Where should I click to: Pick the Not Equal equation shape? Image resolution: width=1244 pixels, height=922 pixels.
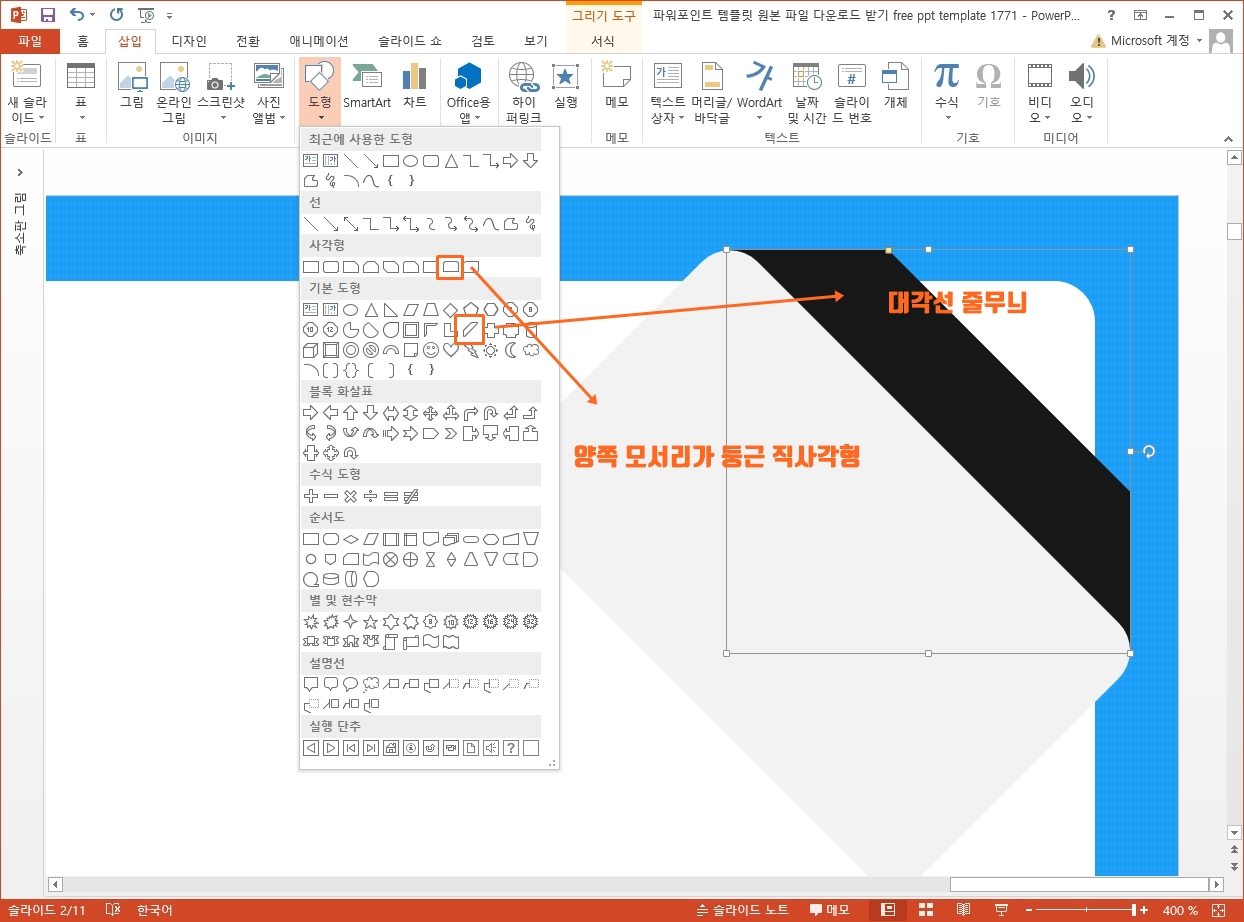411,496
